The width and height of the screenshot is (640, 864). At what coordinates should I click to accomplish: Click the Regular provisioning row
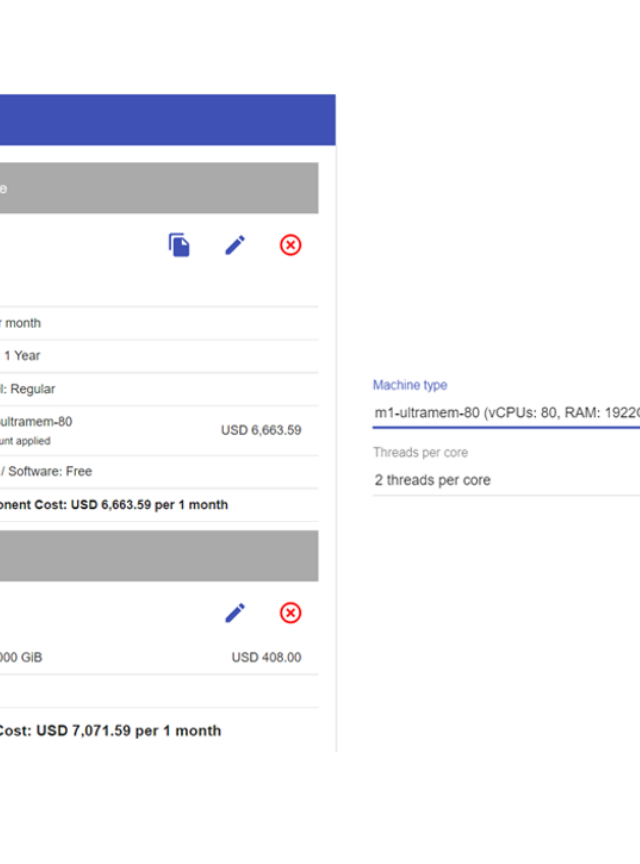point(159,389)
